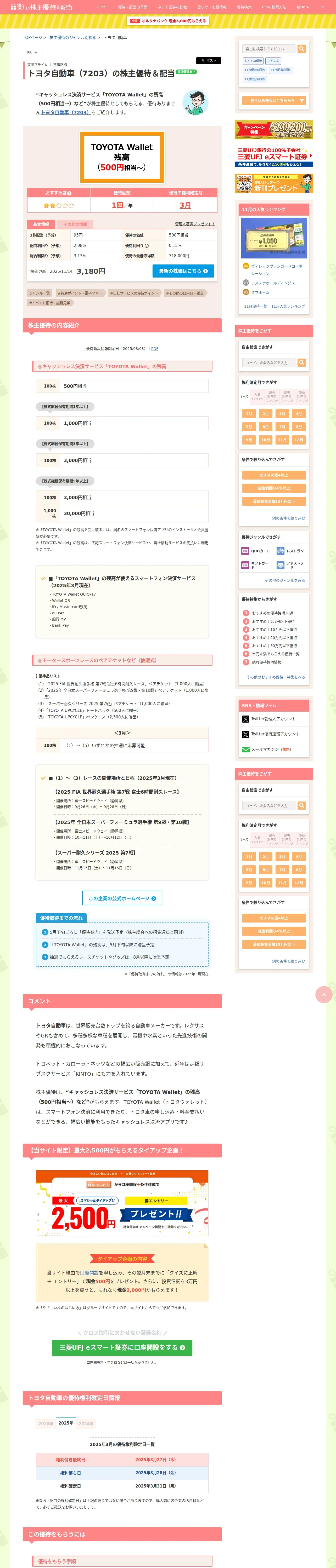Click the cartoon man avatar illustration
Screen dimensions: 336x1568
196,103
